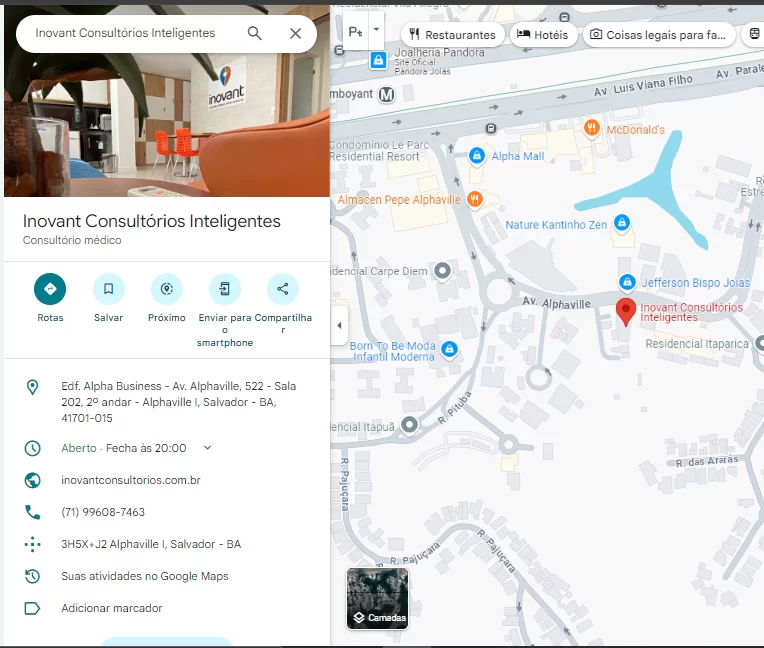Click Adicionar marcador option

pyautogui.click(x=112, y=608)
